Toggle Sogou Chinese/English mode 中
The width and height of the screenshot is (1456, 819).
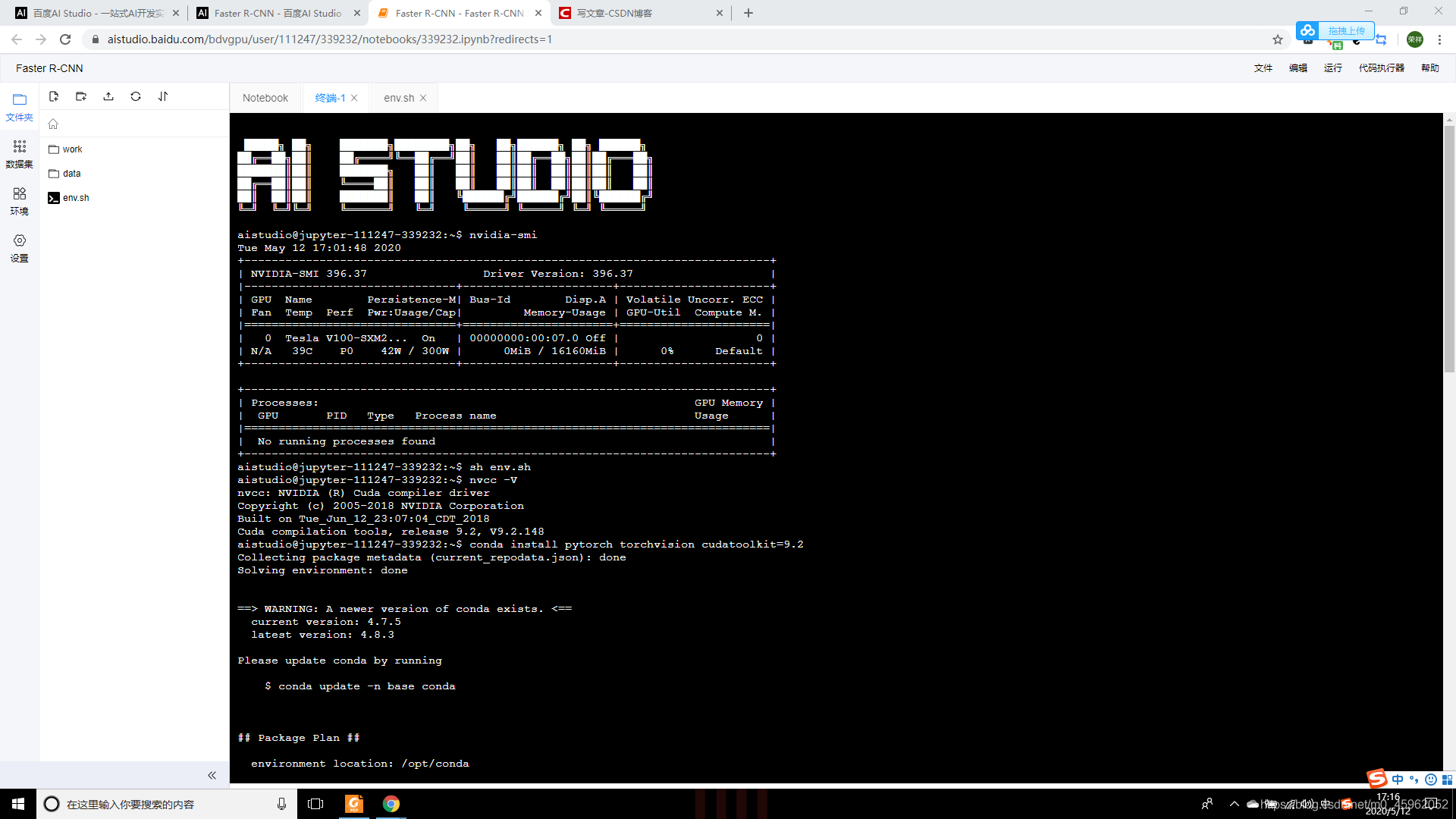(1398, 780)
